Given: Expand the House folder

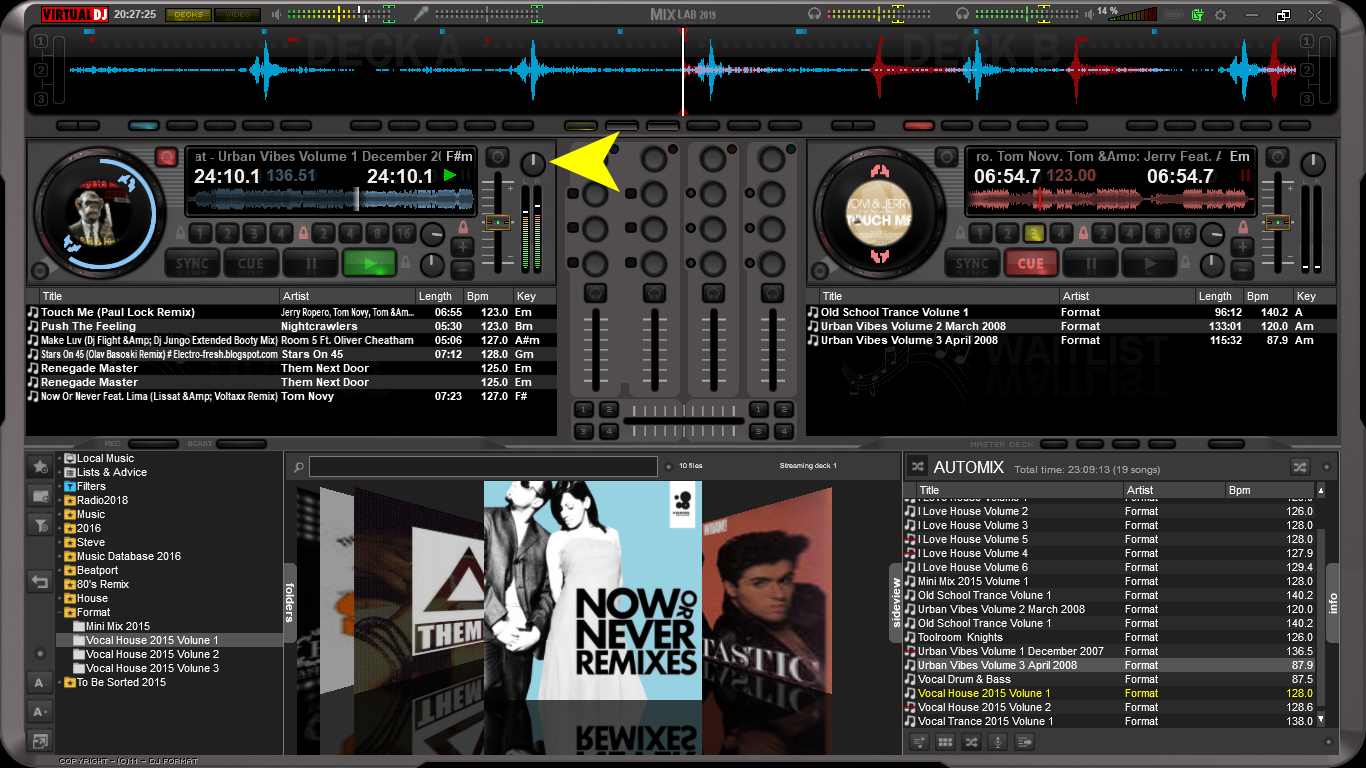Looking at the screenshot, I should pyautogui.click(x=60, y=599).
